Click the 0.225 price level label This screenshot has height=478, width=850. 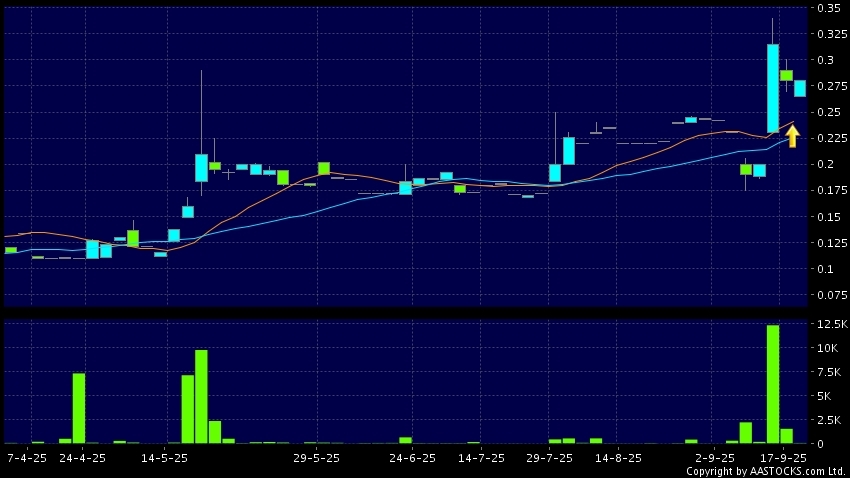(x=832, y=138)
